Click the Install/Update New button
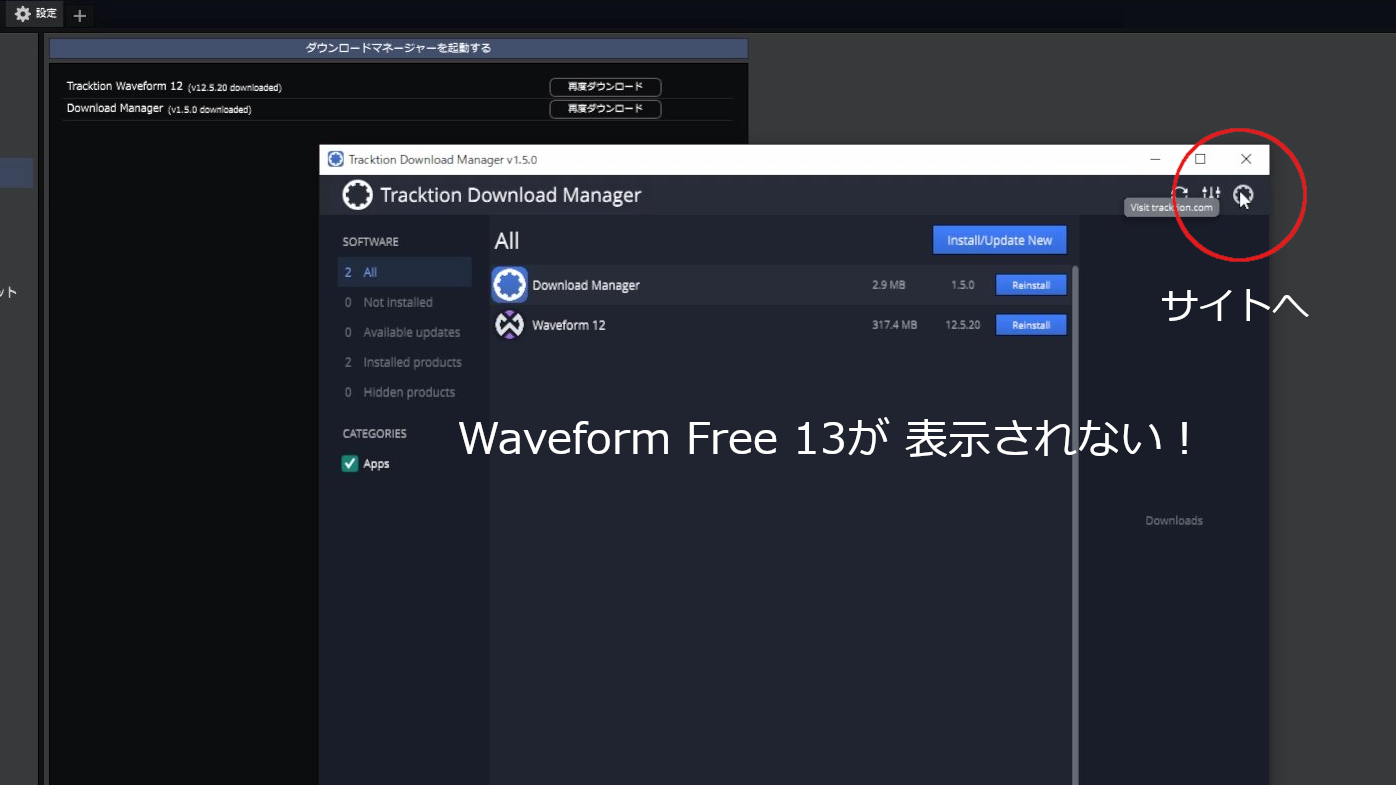 (998, 240)
